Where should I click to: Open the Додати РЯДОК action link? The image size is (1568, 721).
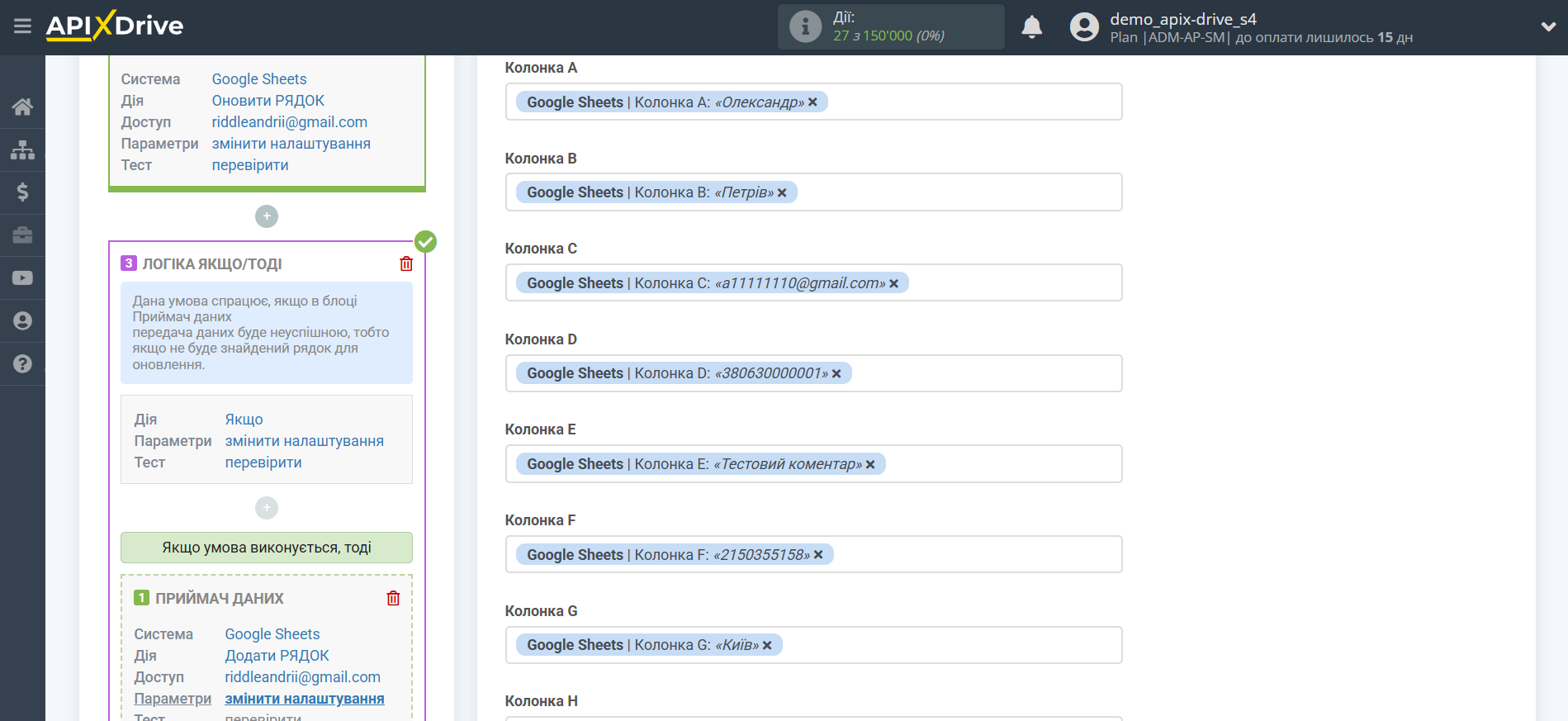point(277,656)
